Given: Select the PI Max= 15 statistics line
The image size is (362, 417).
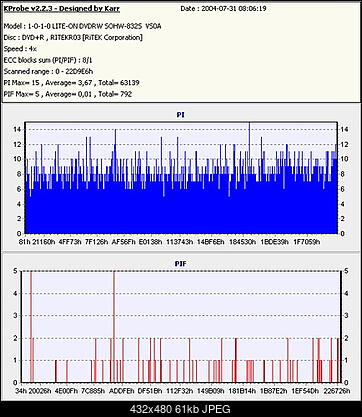Looking at the screenshot, I should [x=71, y=83].
